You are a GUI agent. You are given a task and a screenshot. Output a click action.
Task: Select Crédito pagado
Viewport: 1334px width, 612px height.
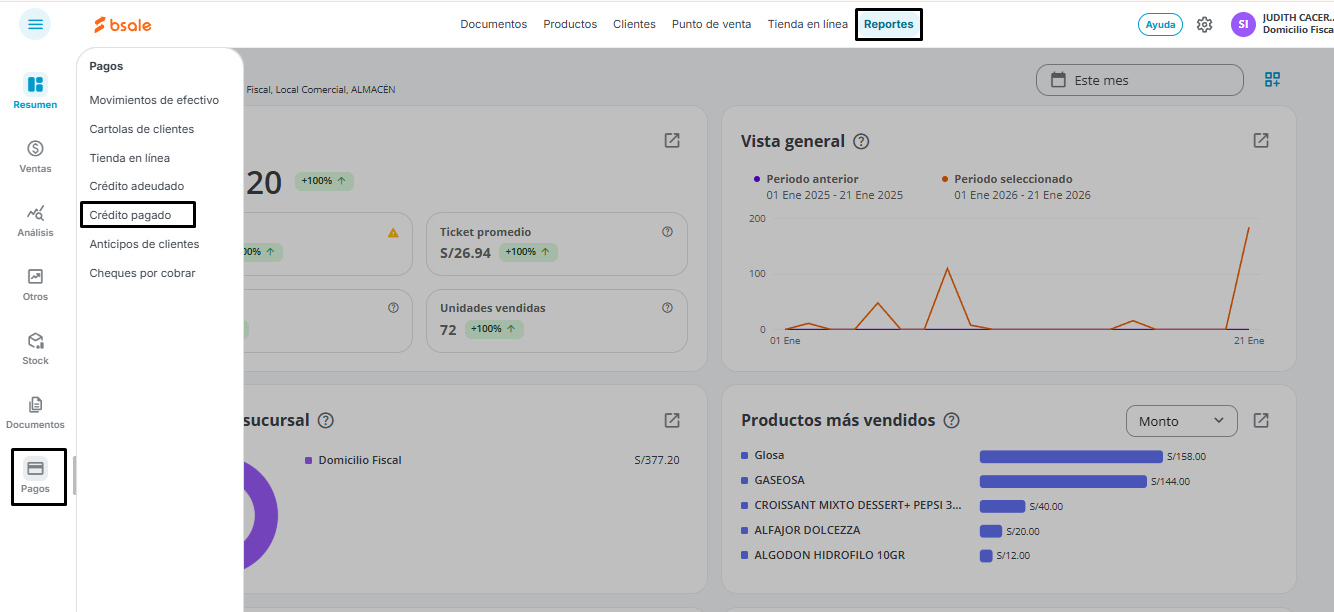pyautogui.click(x=130, y=215)
